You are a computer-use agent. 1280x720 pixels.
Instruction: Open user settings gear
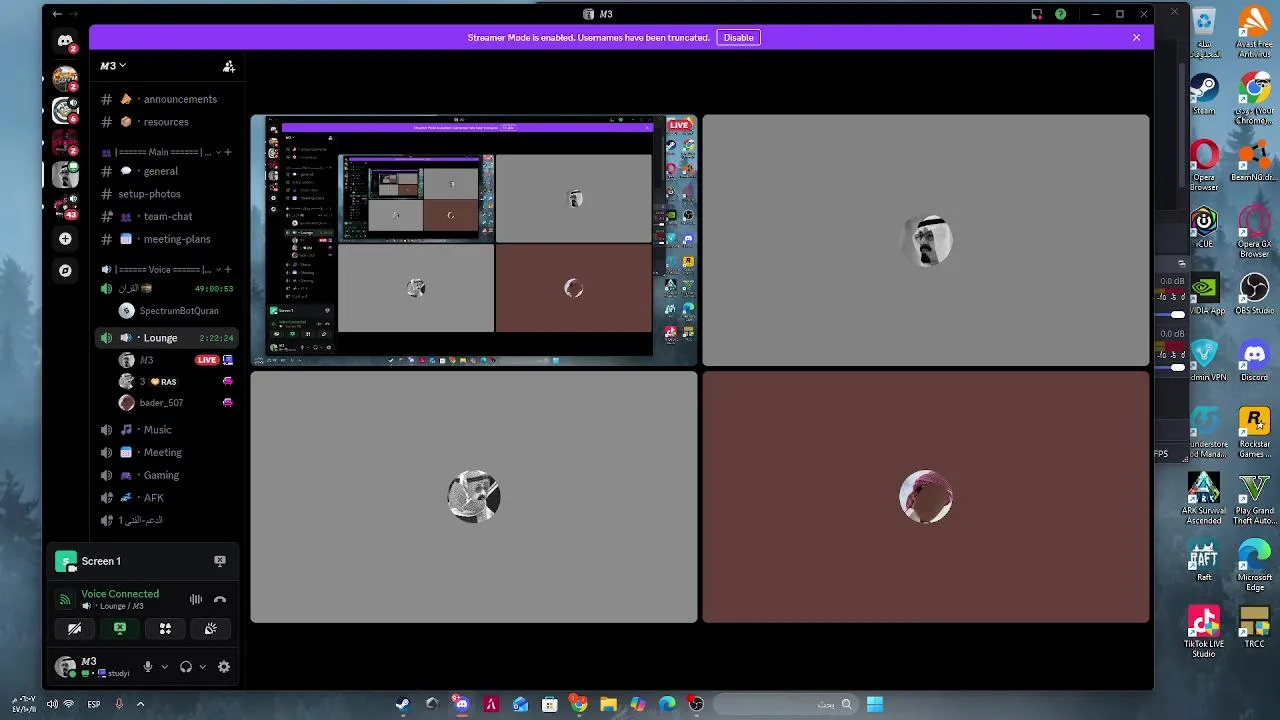224,667
